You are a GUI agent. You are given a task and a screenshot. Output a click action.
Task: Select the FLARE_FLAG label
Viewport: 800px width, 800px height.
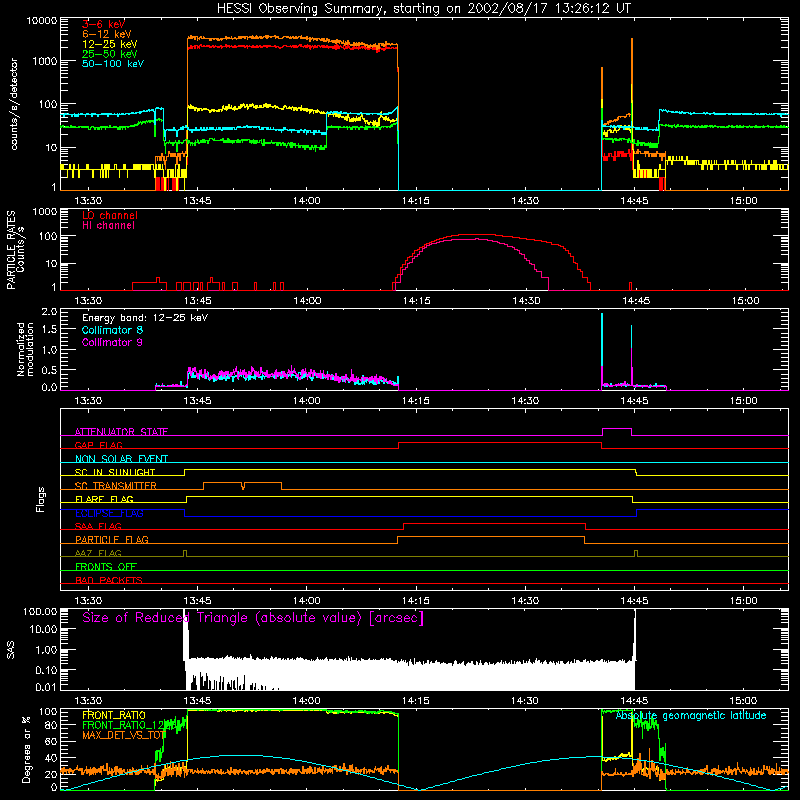(104, 499)
